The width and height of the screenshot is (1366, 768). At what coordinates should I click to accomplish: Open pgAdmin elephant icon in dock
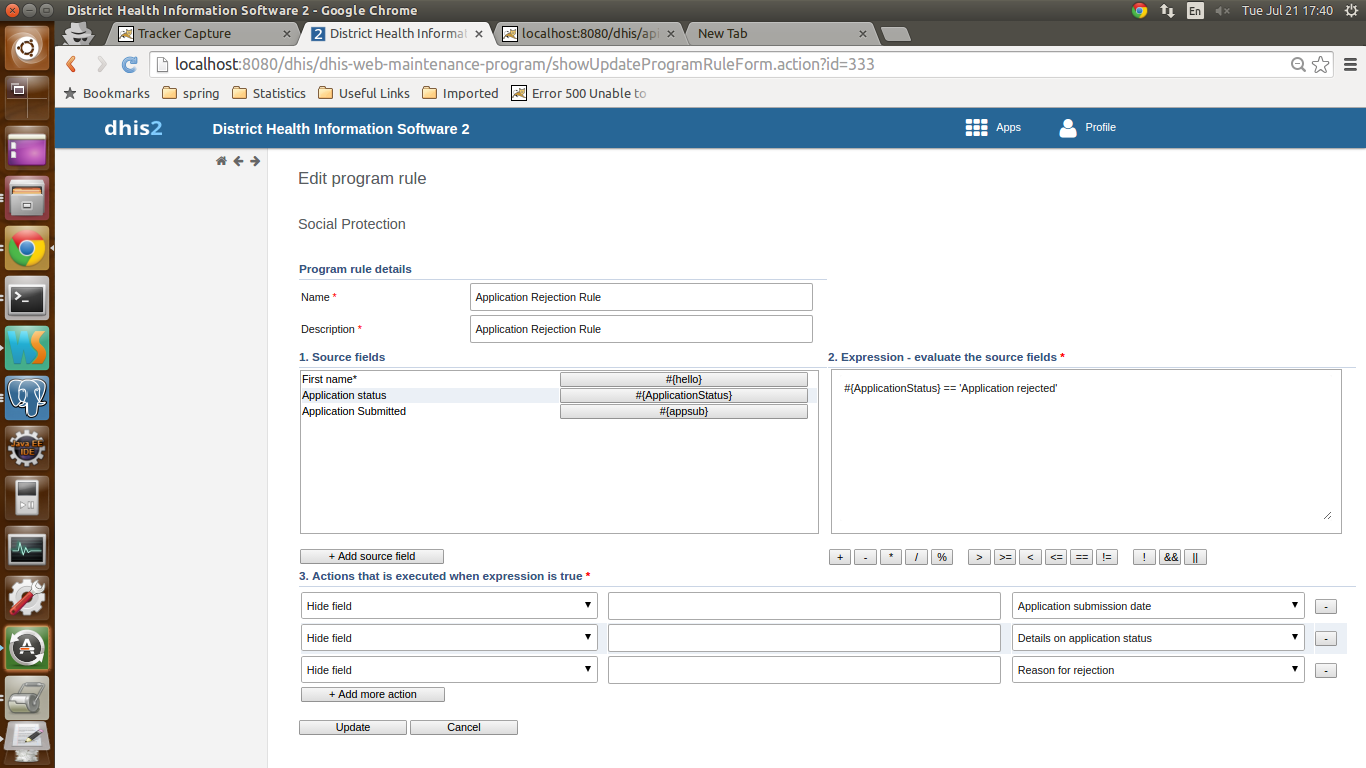tap(27, 398)
